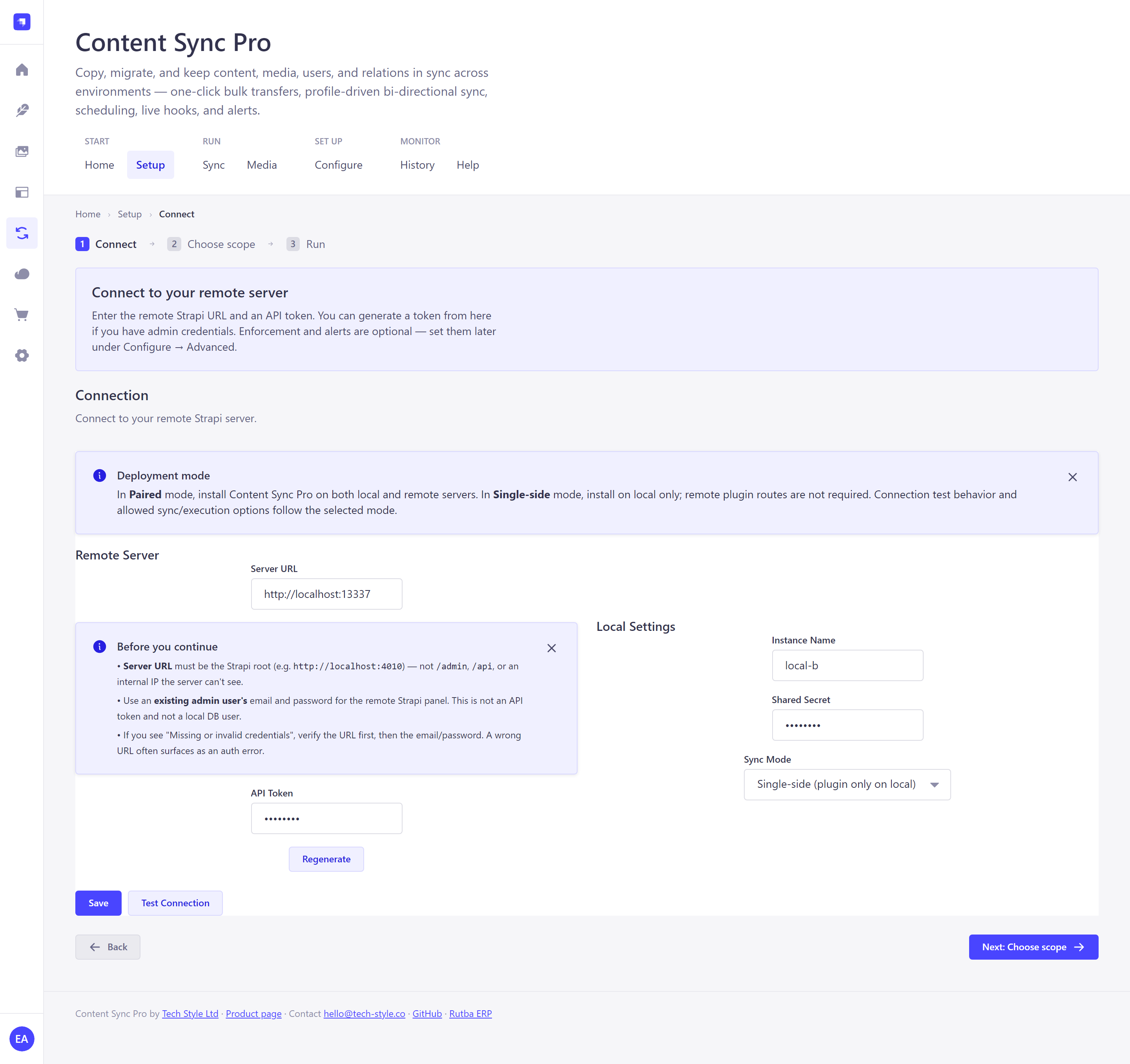Viewport: 1130px width, 1064px height.
Task: Open the Home icon in sidebar
Action: pos(22,70)
